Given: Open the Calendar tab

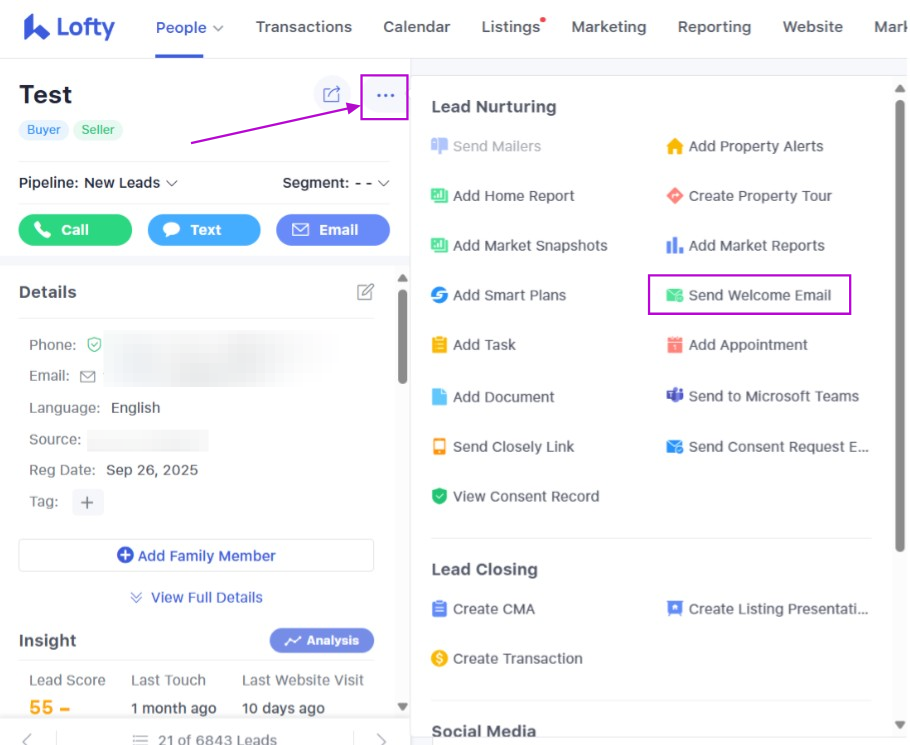Looking at the screenshot, I should [416, 27].
